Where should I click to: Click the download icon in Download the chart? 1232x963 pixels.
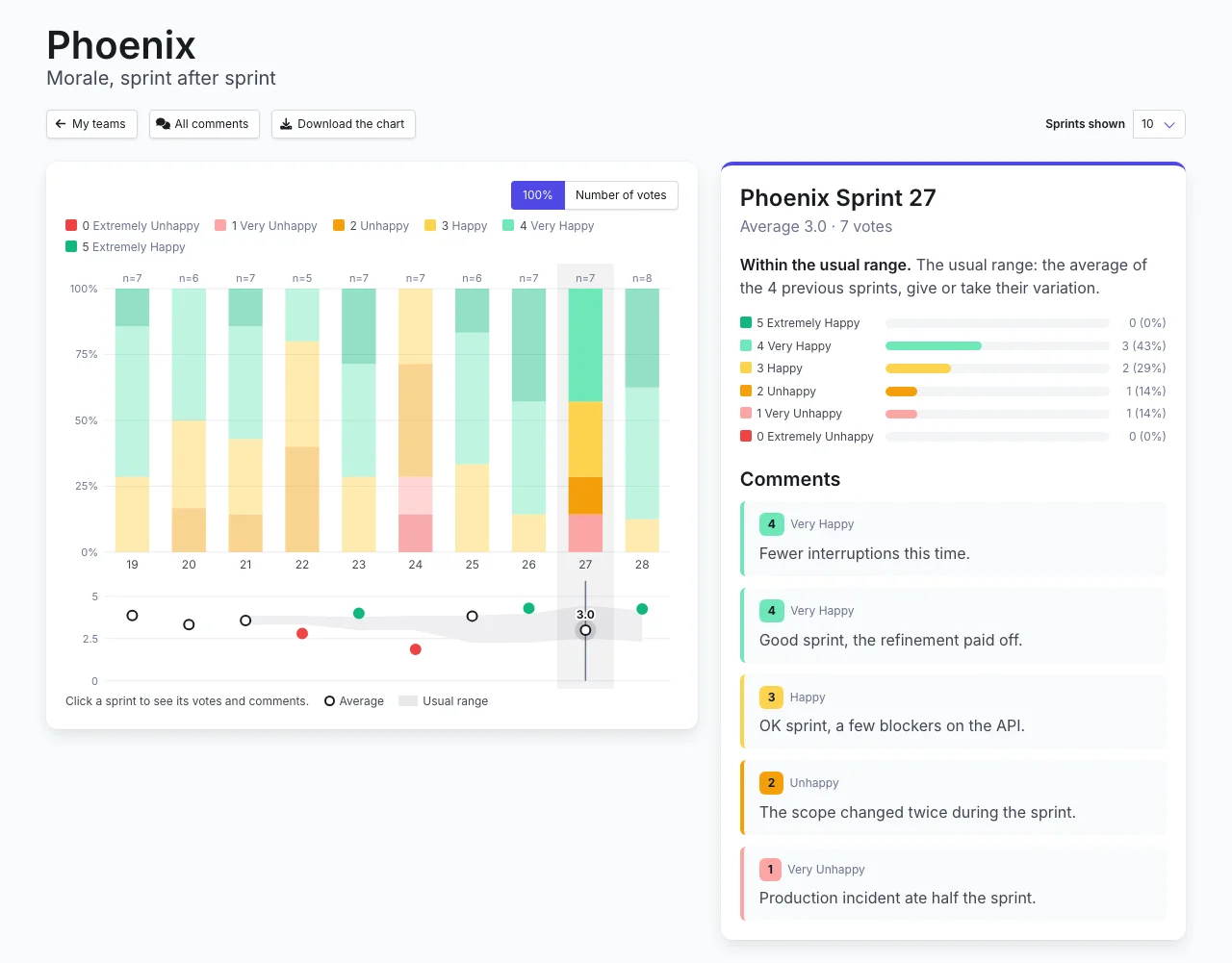(286, 124)
